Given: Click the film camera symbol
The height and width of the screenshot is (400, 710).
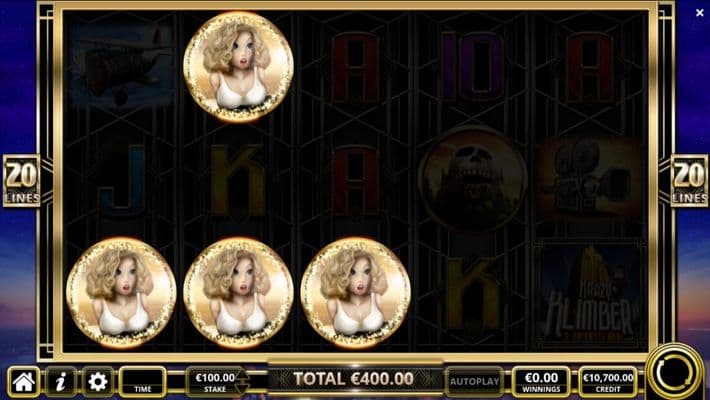Looking at the screenshot, I should (x=589, y=180).
